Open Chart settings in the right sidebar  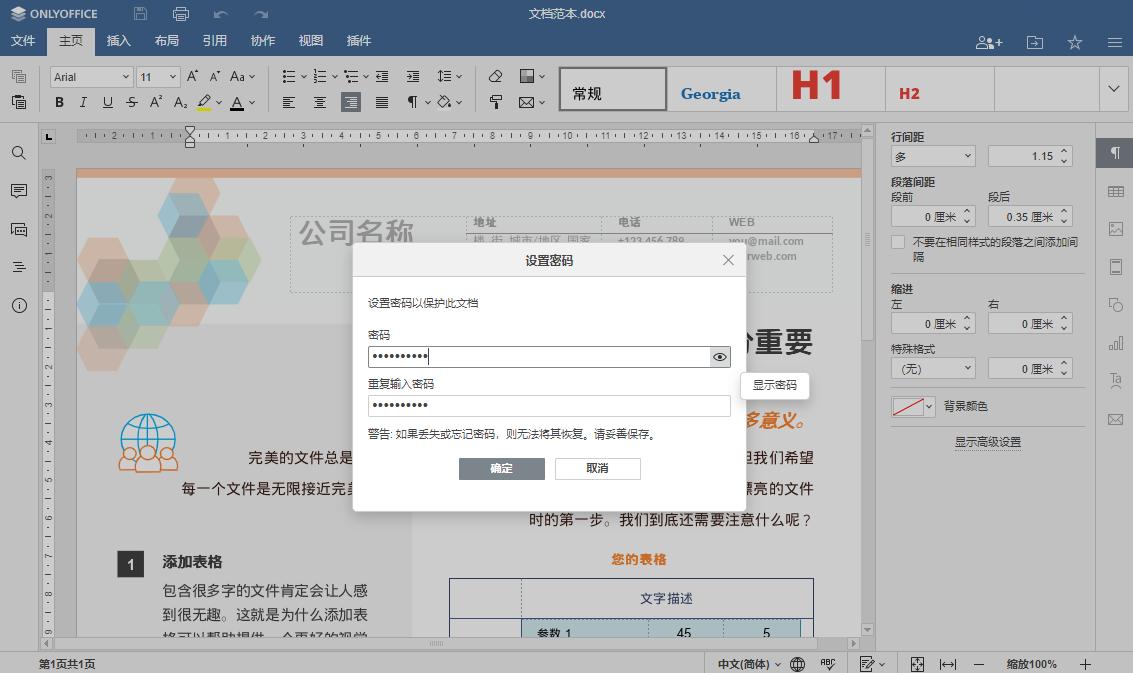[x=1116, y=342]
